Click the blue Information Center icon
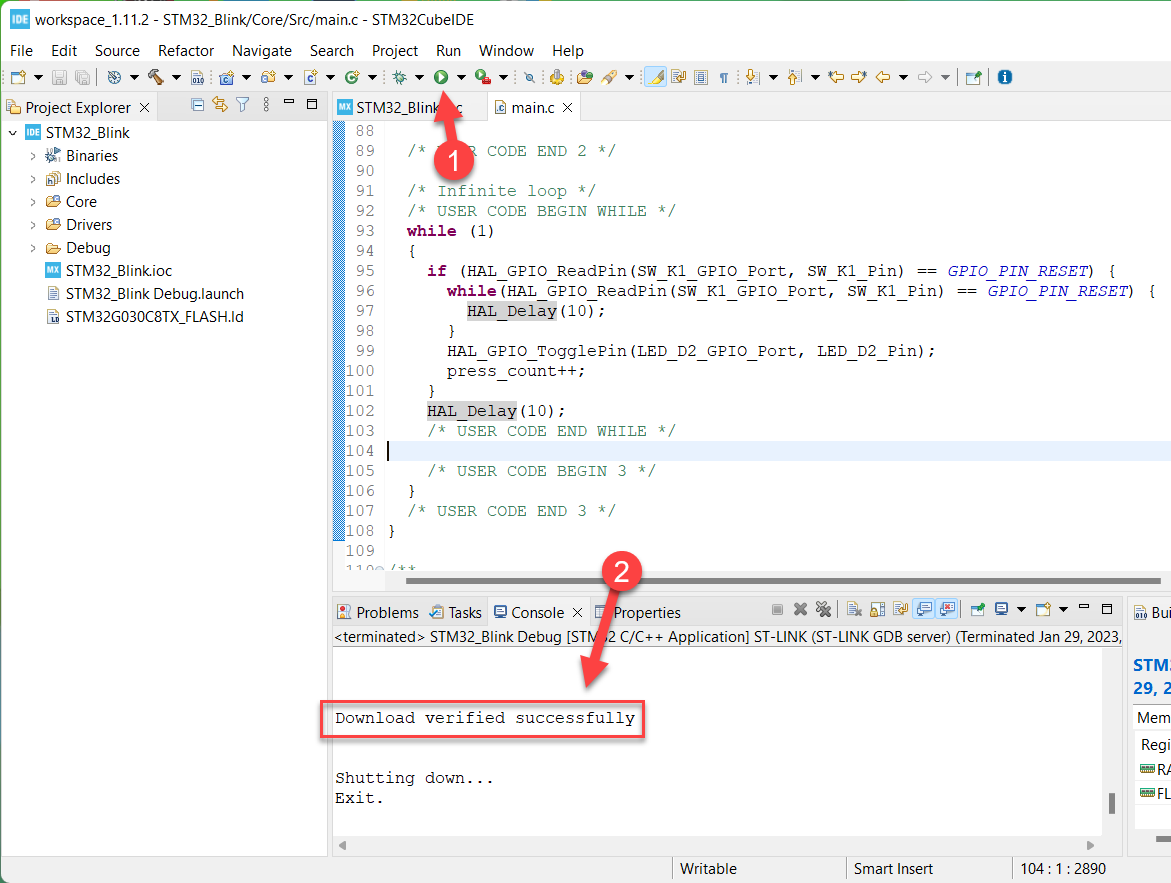1171x883 pixels. [x=1004, y=77]
